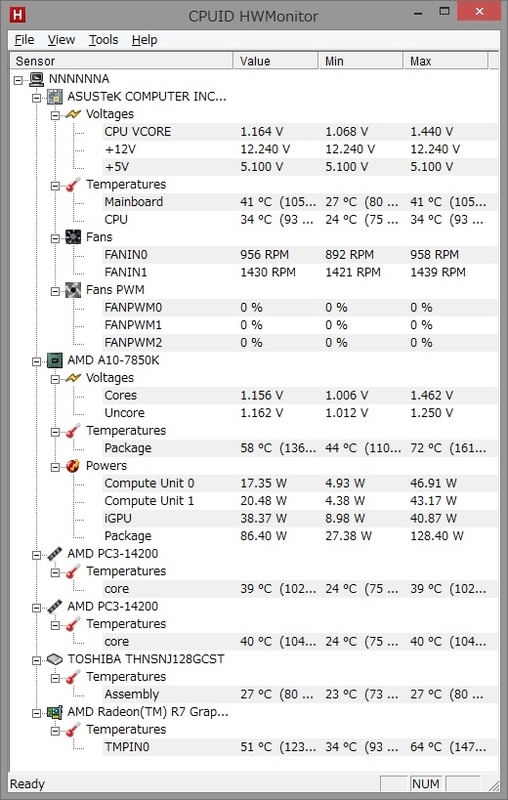
Task: Select the iGPU power row
Action: coord(300,518)
